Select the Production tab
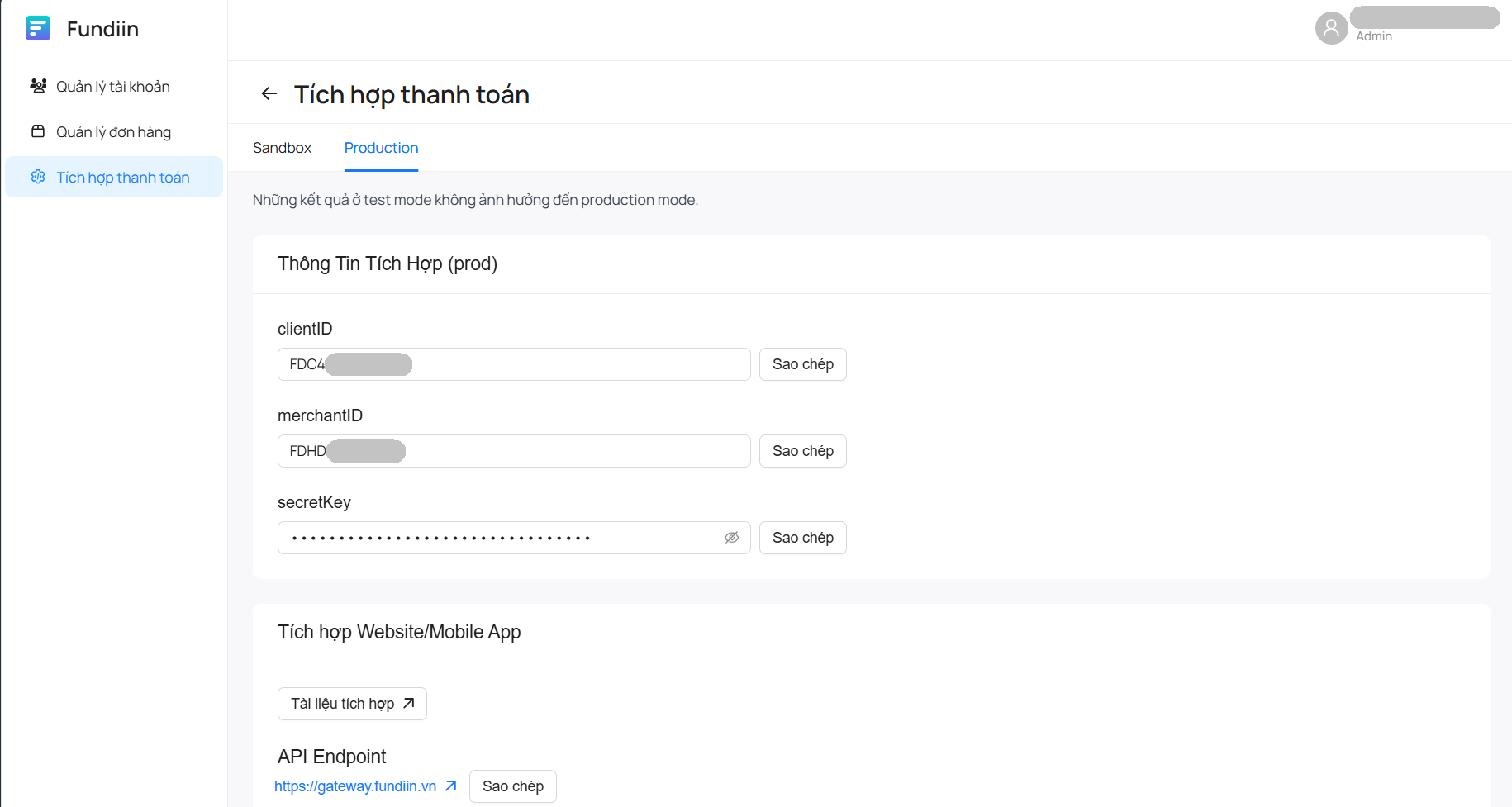Viewport: 1512px width, 807px height. (x=381, y=148)
